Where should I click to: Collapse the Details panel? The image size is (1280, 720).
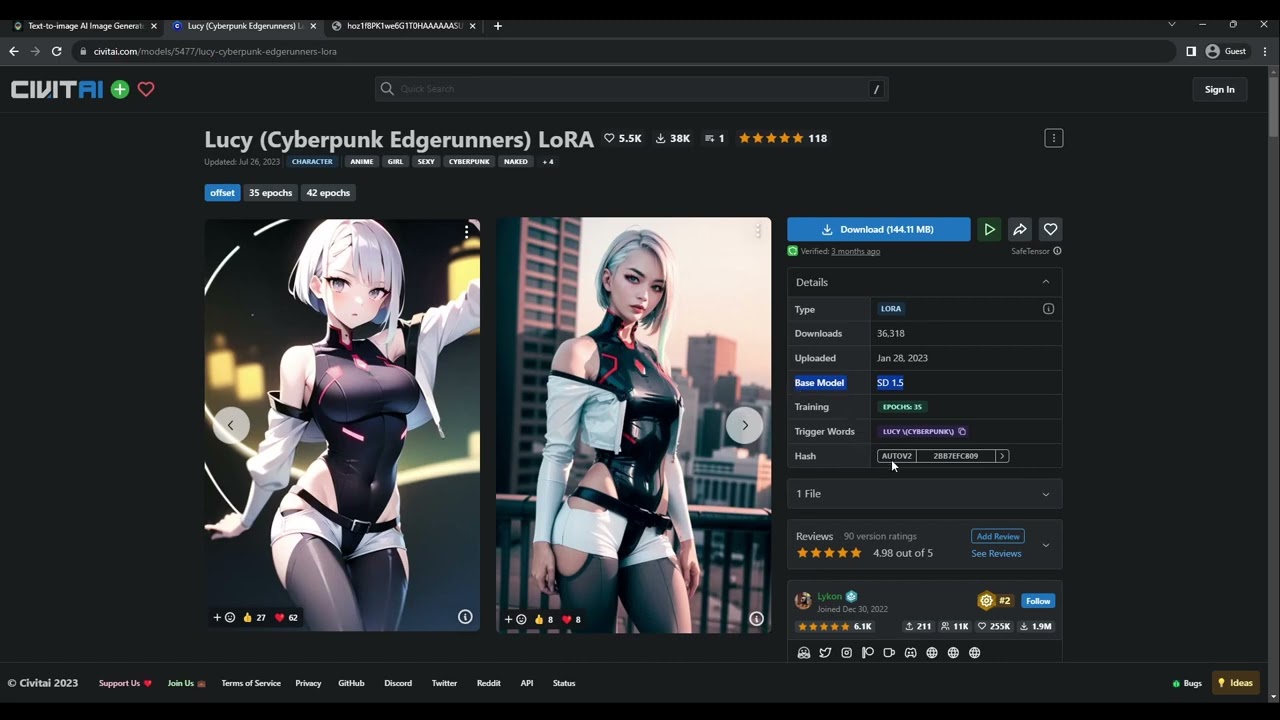coord(1046,282)
